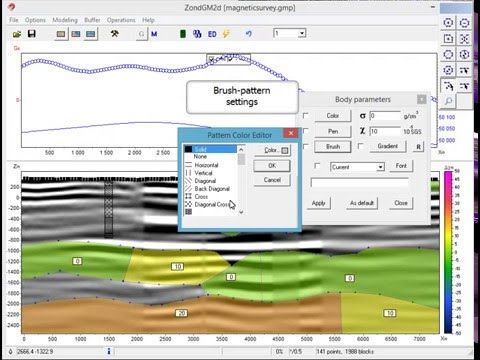Click the Brush button in Body parameters

tap(333, 147)
